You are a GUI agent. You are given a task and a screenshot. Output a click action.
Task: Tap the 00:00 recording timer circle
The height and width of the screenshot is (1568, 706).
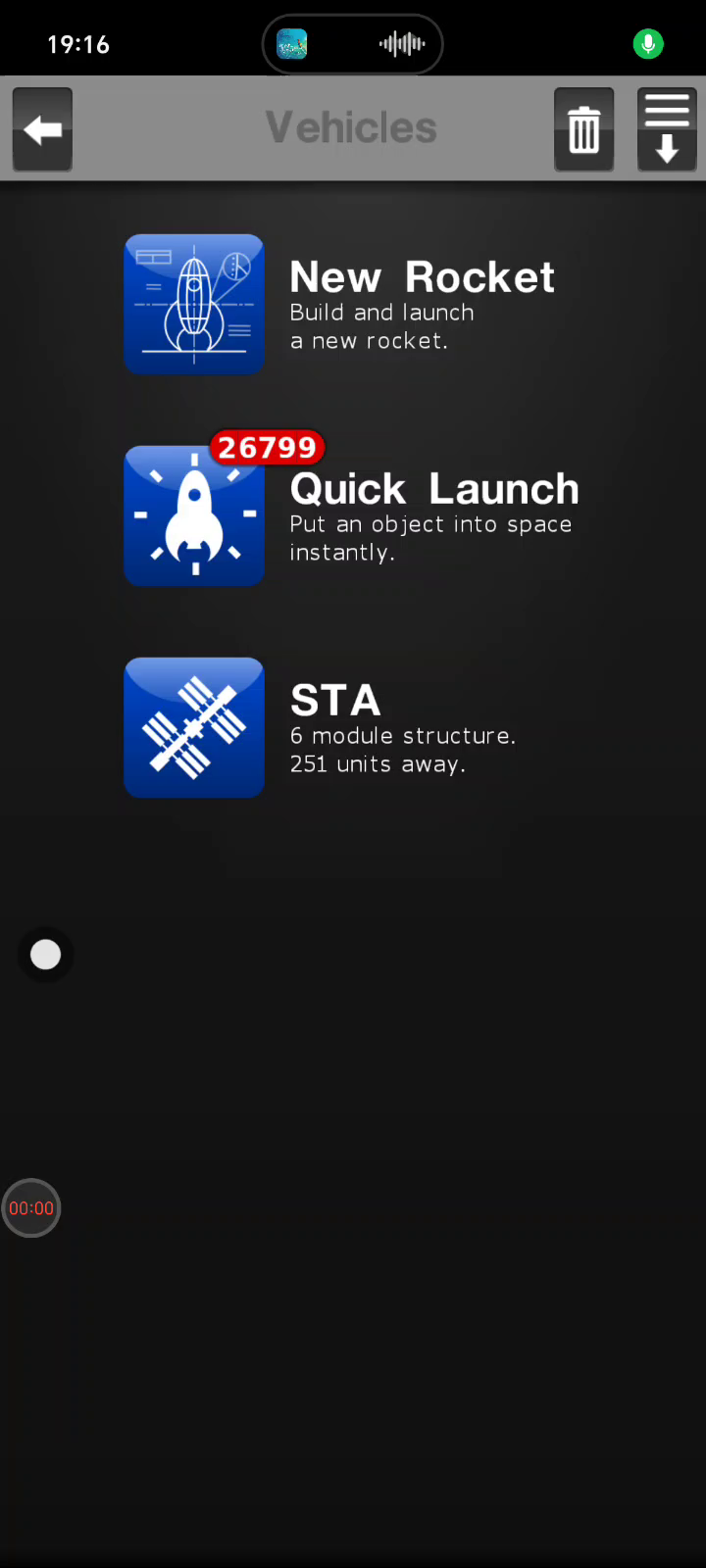(31, 1208)
